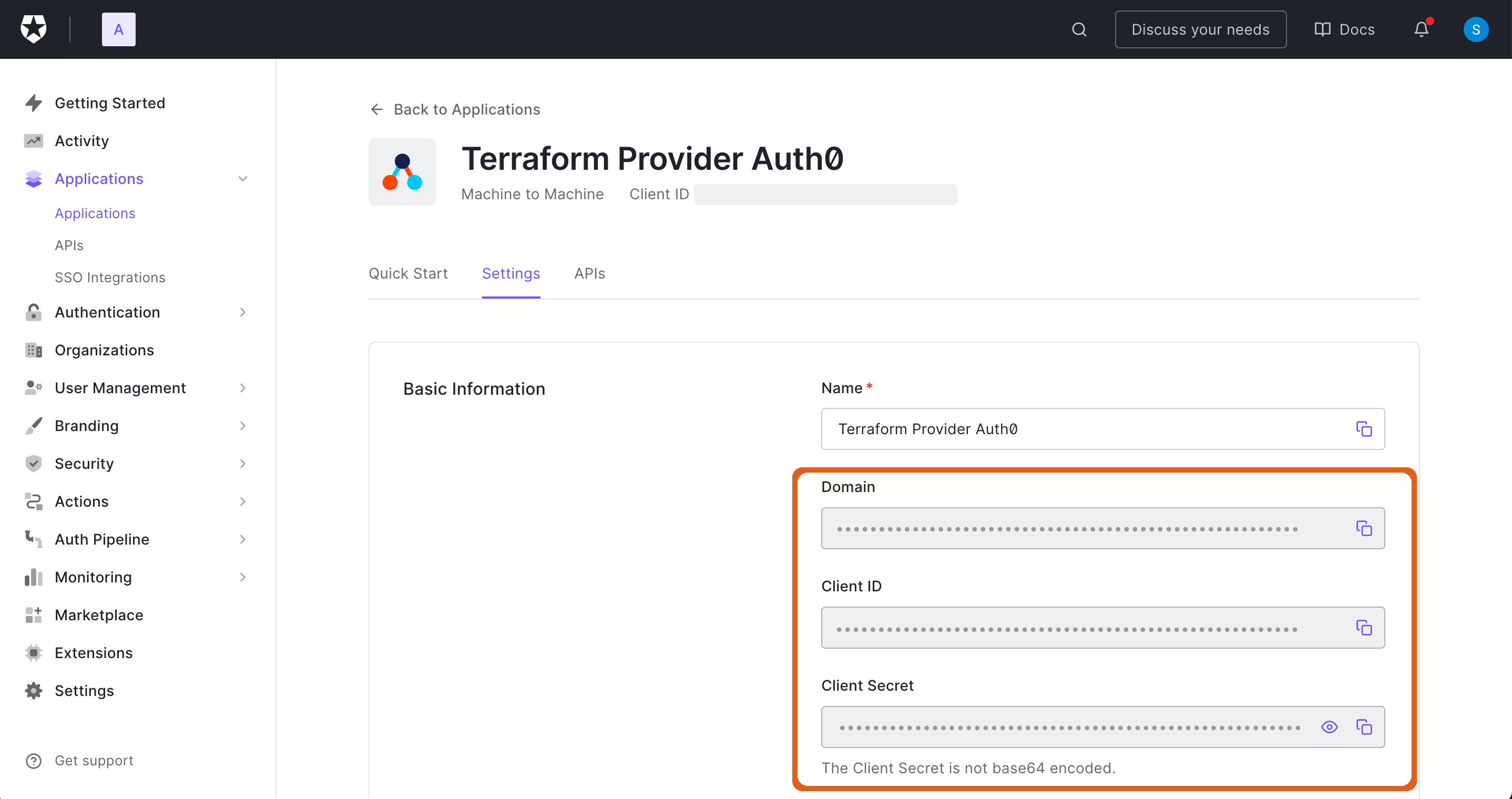Copy the Name field value

tap(1364, 429)
